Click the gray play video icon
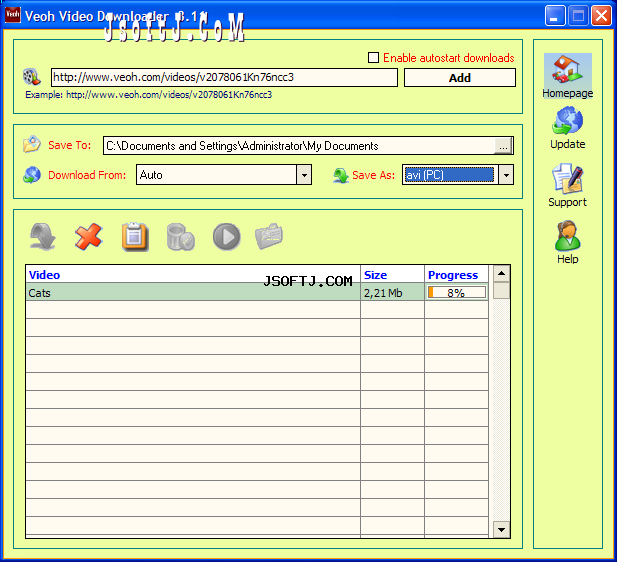 (227, 237)
